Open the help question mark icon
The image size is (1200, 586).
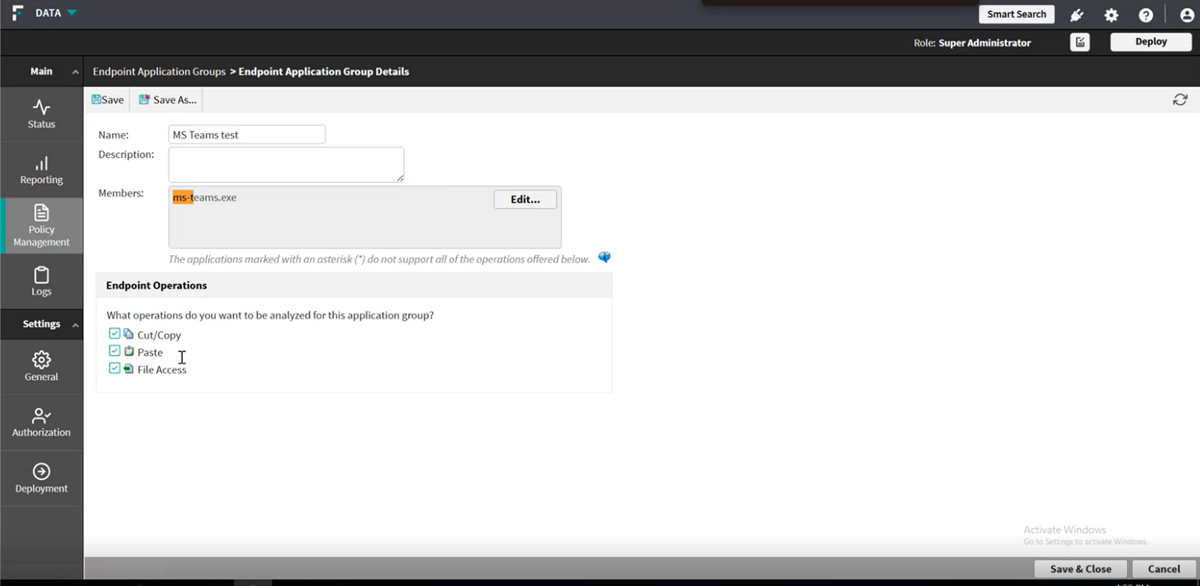click(1146, 15)
